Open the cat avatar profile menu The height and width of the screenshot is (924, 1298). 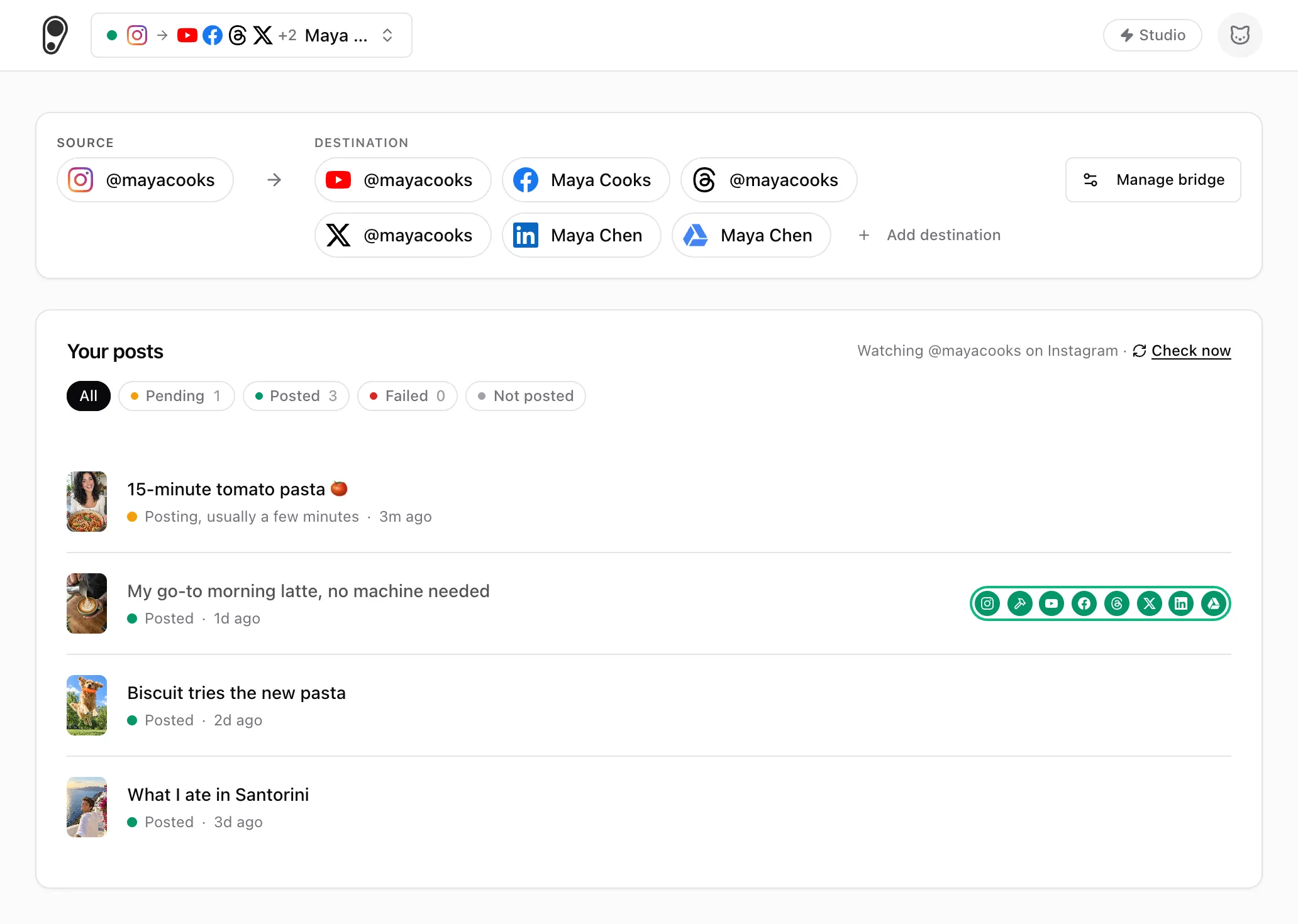pos(1240,35)
